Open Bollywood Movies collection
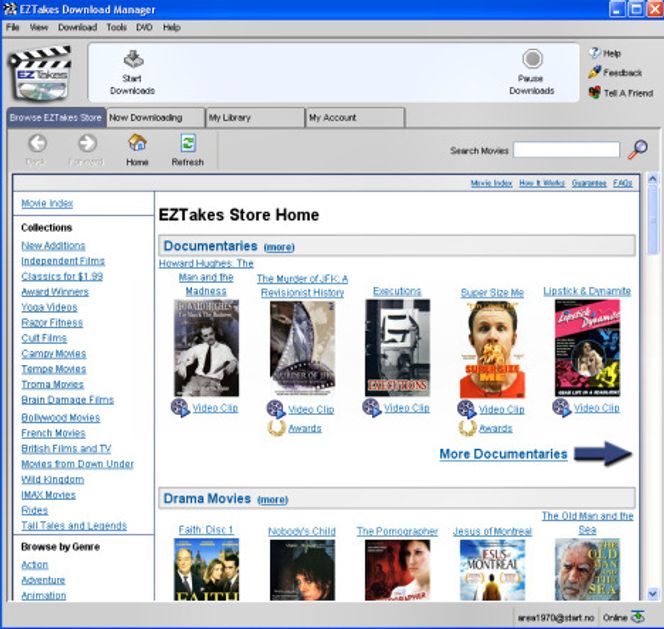664x629 pixels. [61, 418]
